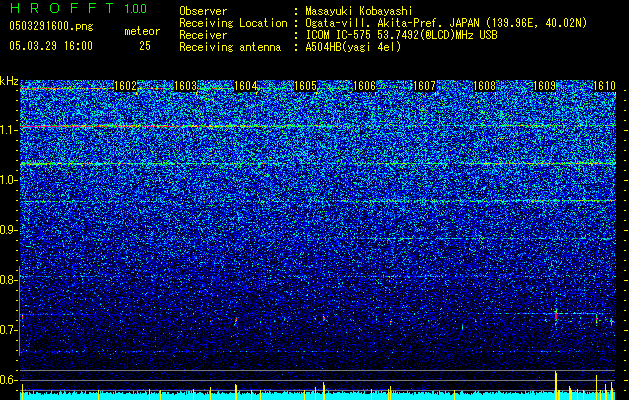This screenshot has height=400, width=629.
Task: Click the HROFFT 1.0.0 title text
Action: coord(78,8)
